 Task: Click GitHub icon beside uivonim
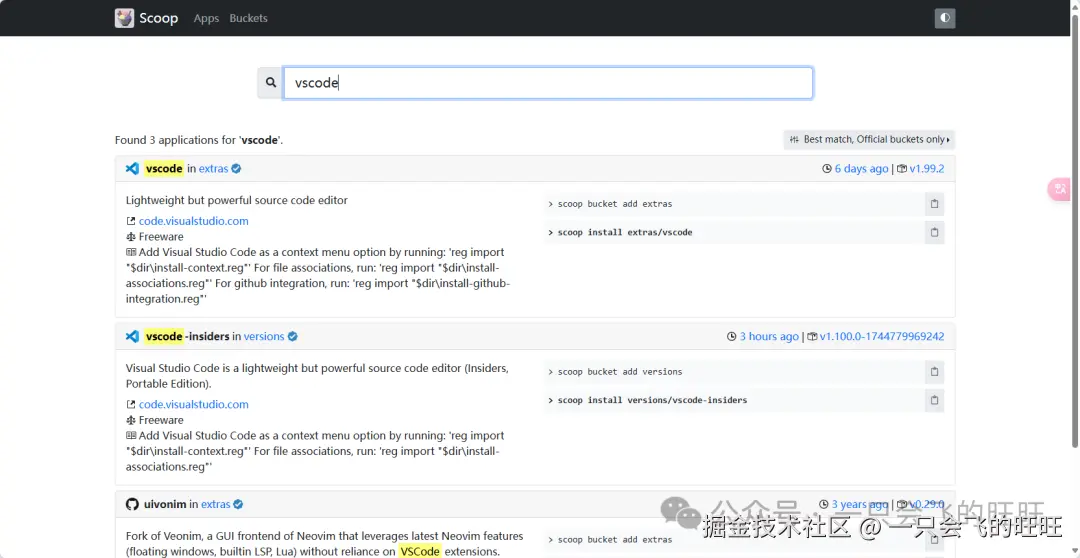click(132, 504)
